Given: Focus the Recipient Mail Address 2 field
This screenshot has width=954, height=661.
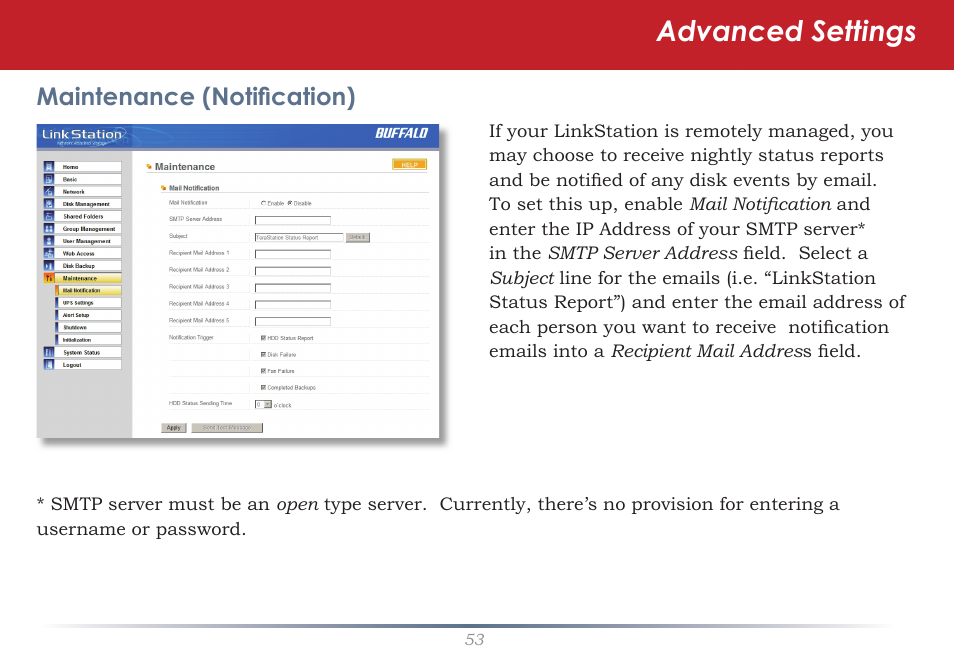Looking at the screenshot, I should point(293,271).
